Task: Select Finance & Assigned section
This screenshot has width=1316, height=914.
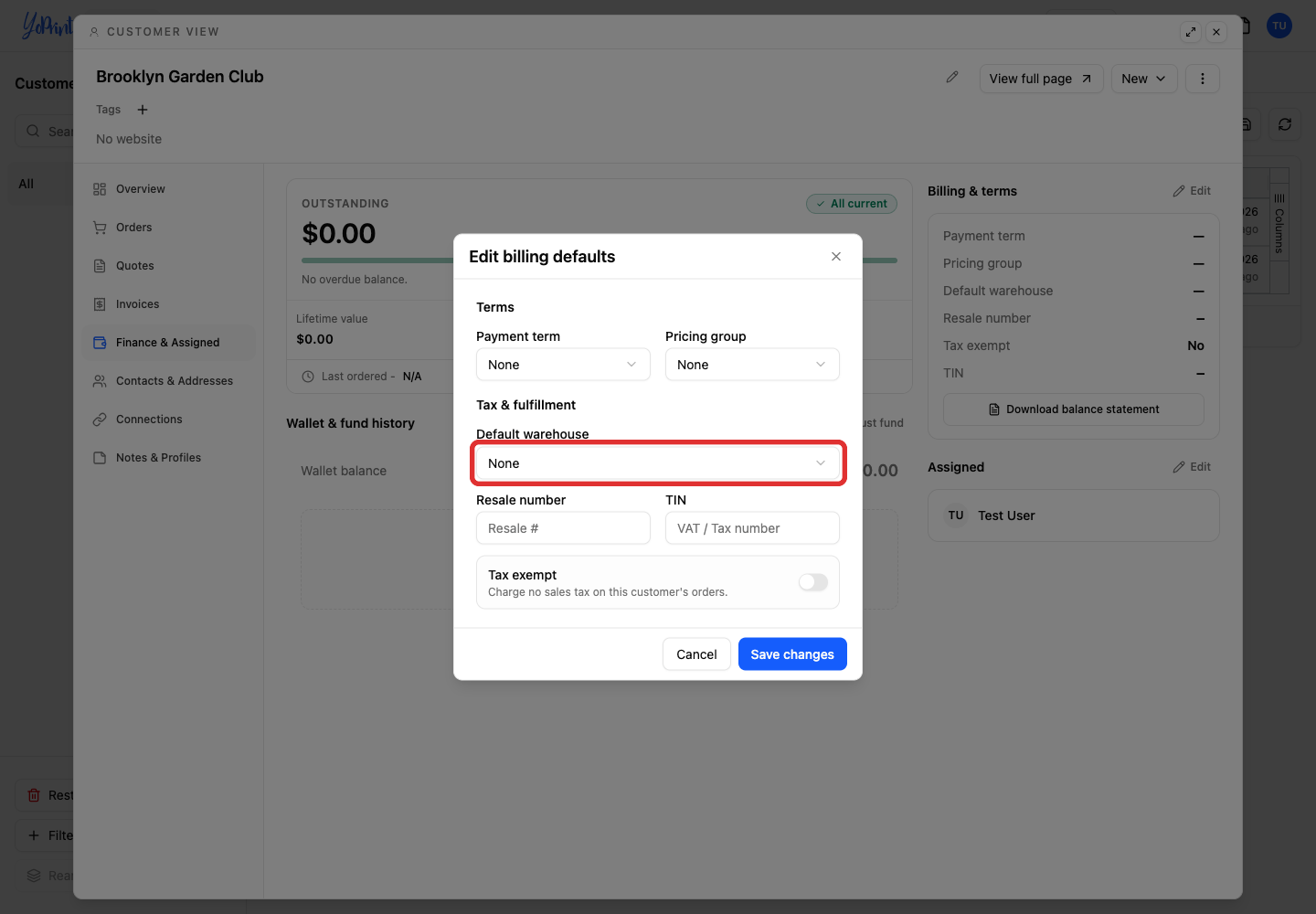Action: coord(168,343)
